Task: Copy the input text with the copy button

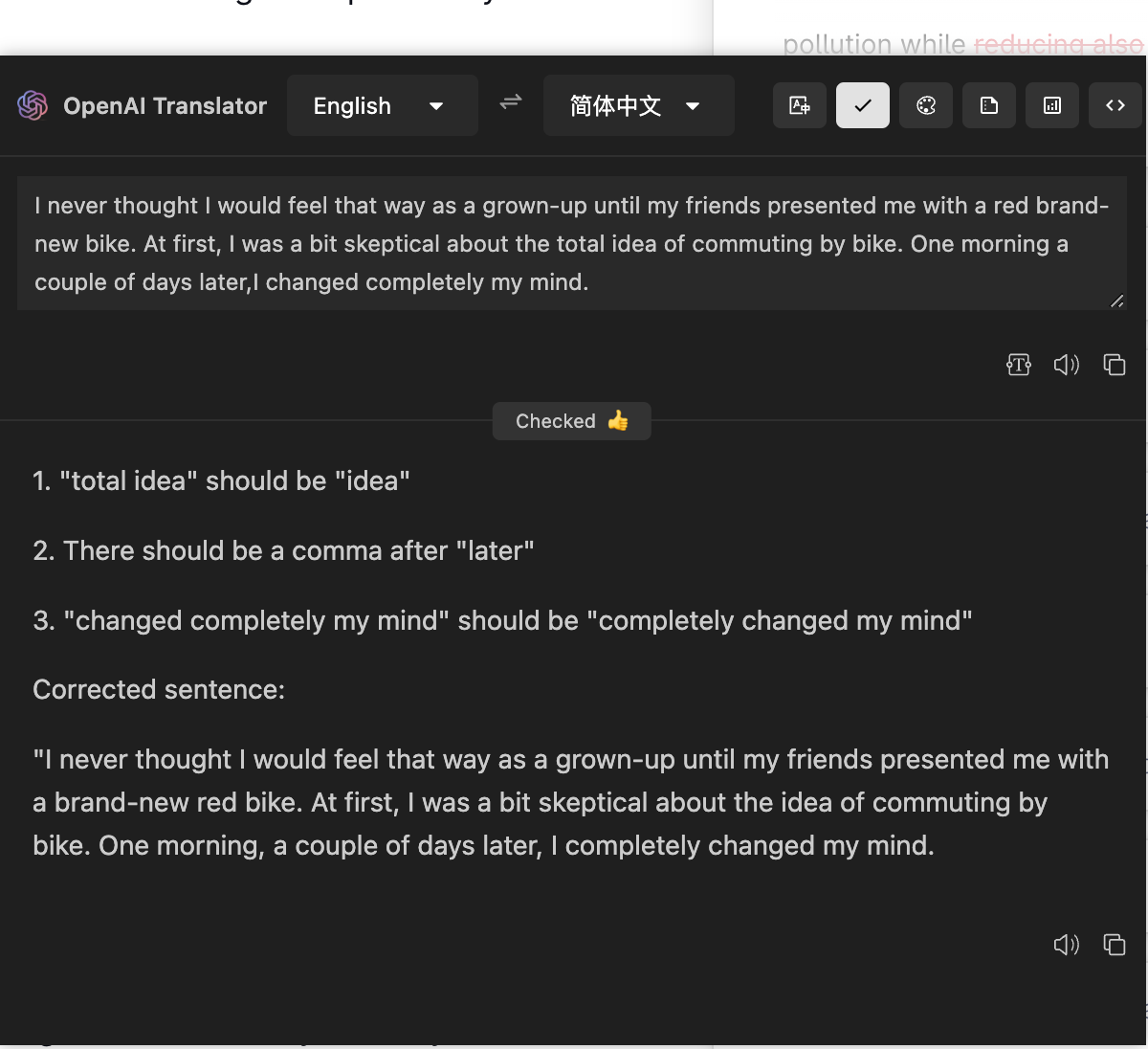Action: click(1115, 365)
